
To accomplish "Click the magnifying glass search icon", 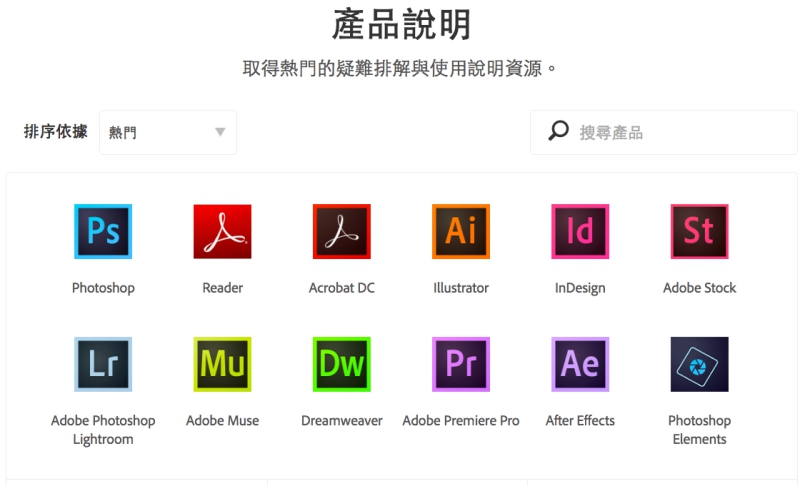I will pyautogui.click(x=559, y=131).
